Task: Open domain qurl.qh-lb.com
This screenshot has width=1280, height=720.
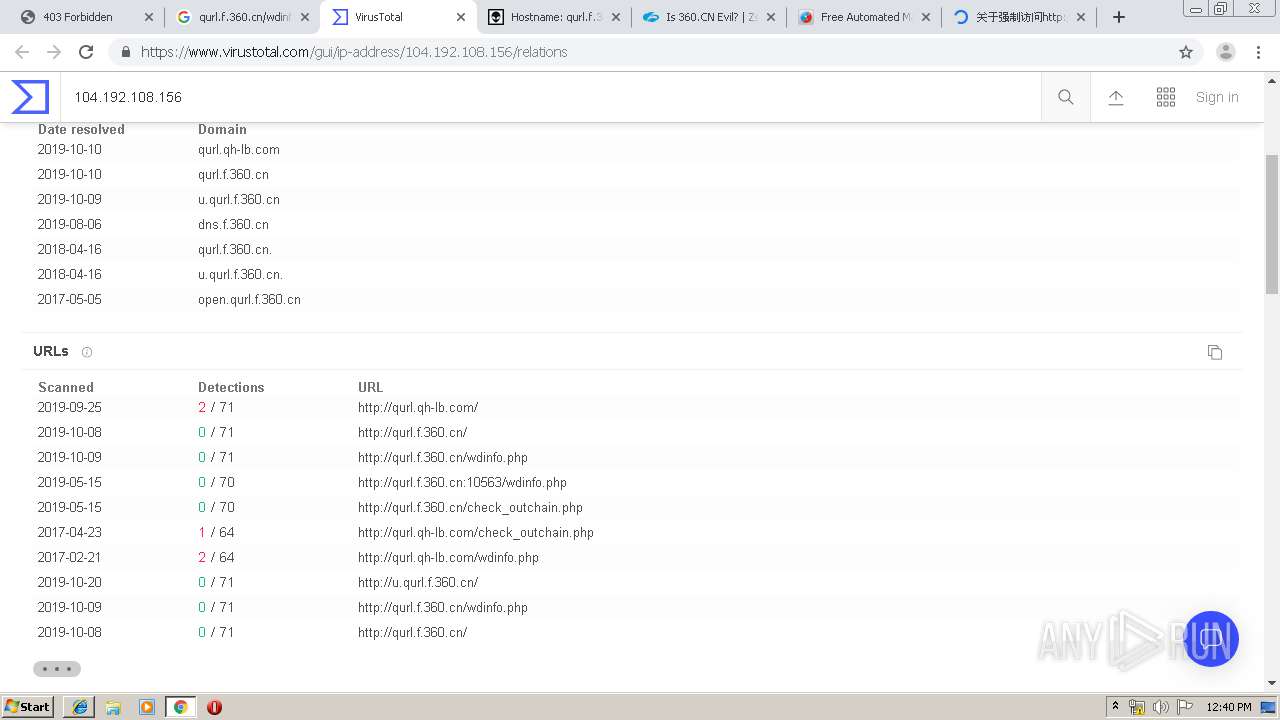Action: pos(239,149)
